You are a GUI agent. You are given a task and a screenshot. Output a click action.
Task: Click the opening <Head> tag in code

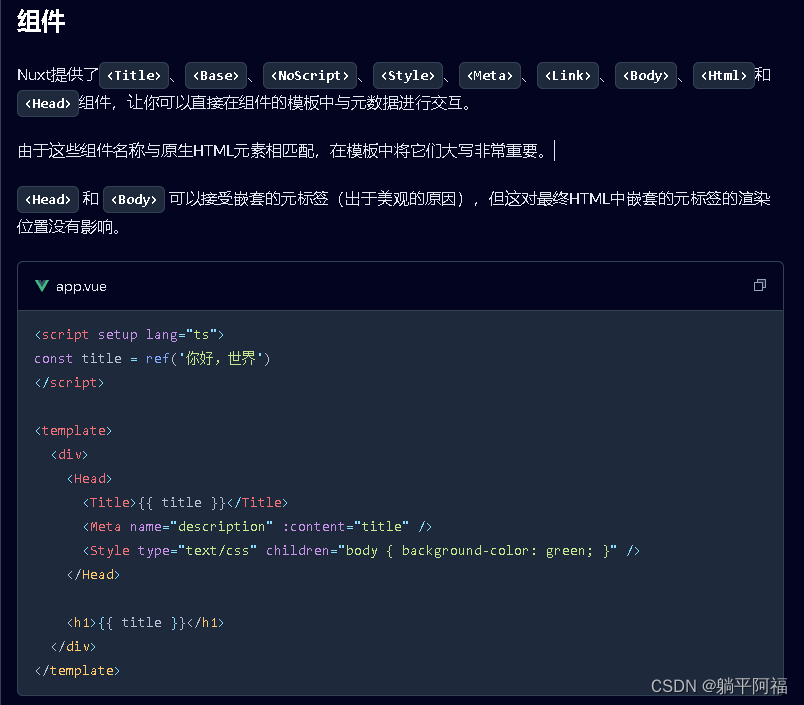[89, 478]
